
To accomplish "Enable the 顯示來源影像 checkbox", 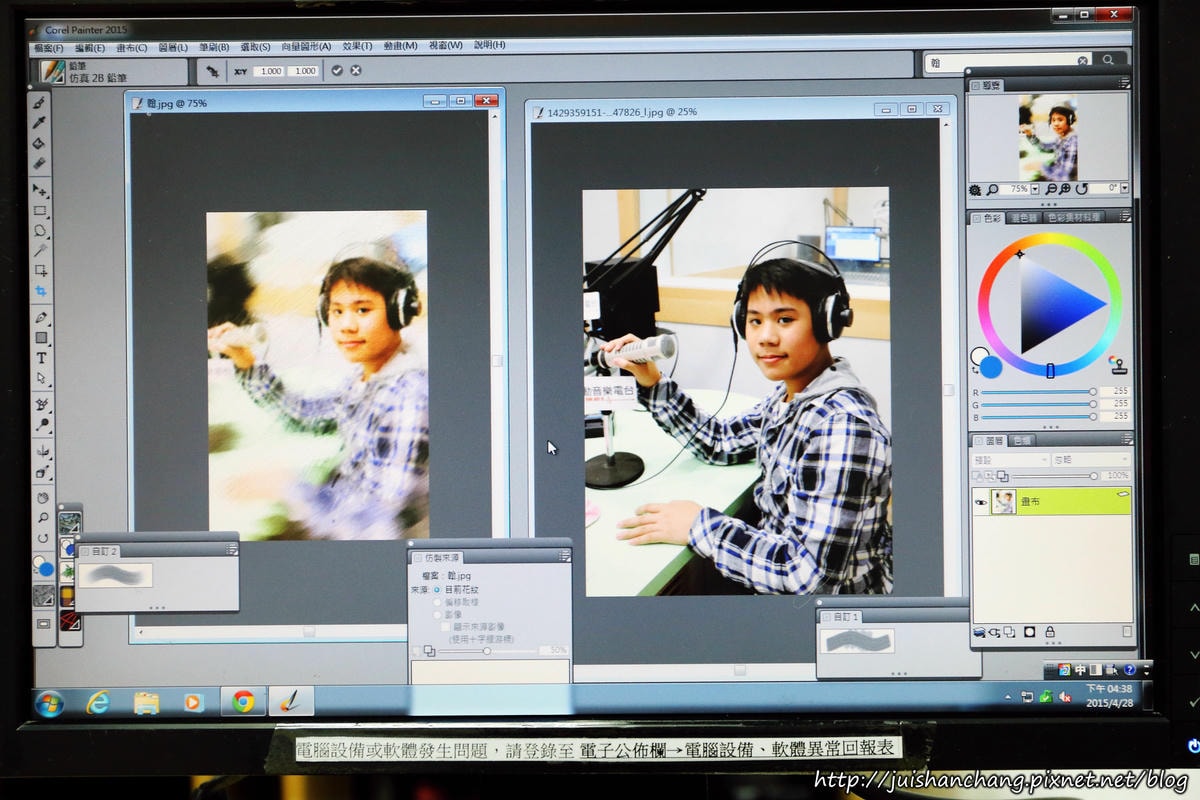I will [446, 627].
